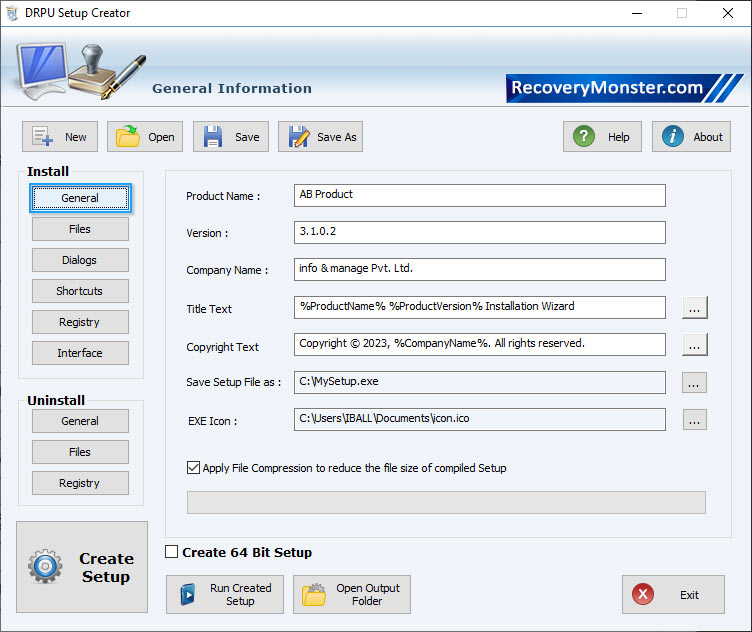Click the DRPU Setup Creator title bar icon
Image resolution: width=752 pixels, height=632 pixels.
12,13
